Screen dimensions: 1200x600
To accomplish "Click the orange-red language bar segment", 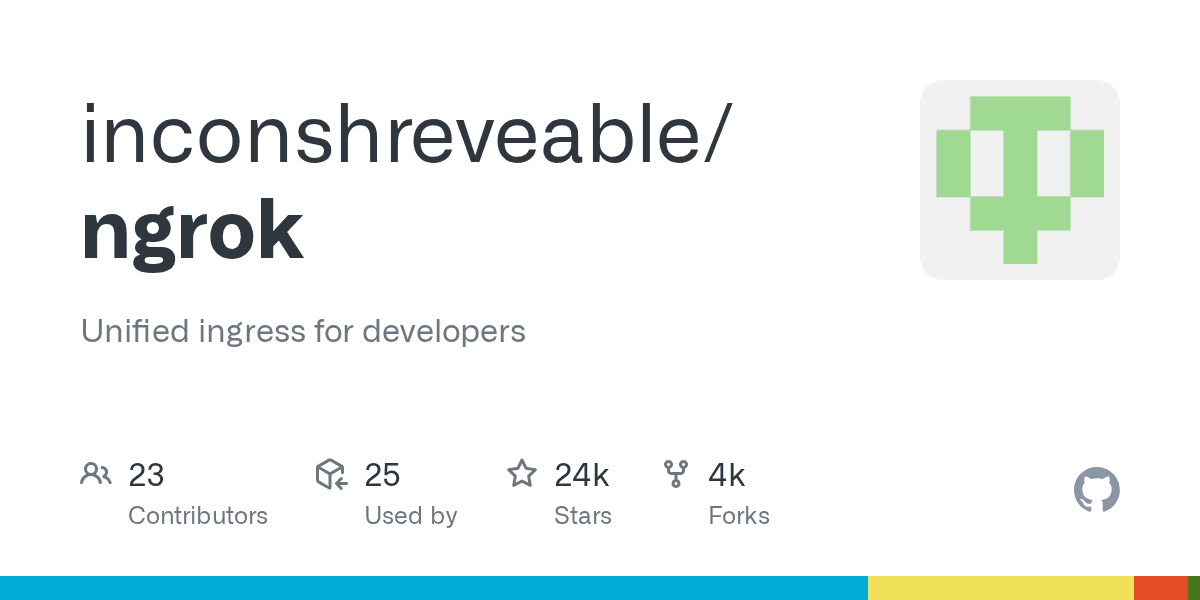I will click(x=1160, y=588).
